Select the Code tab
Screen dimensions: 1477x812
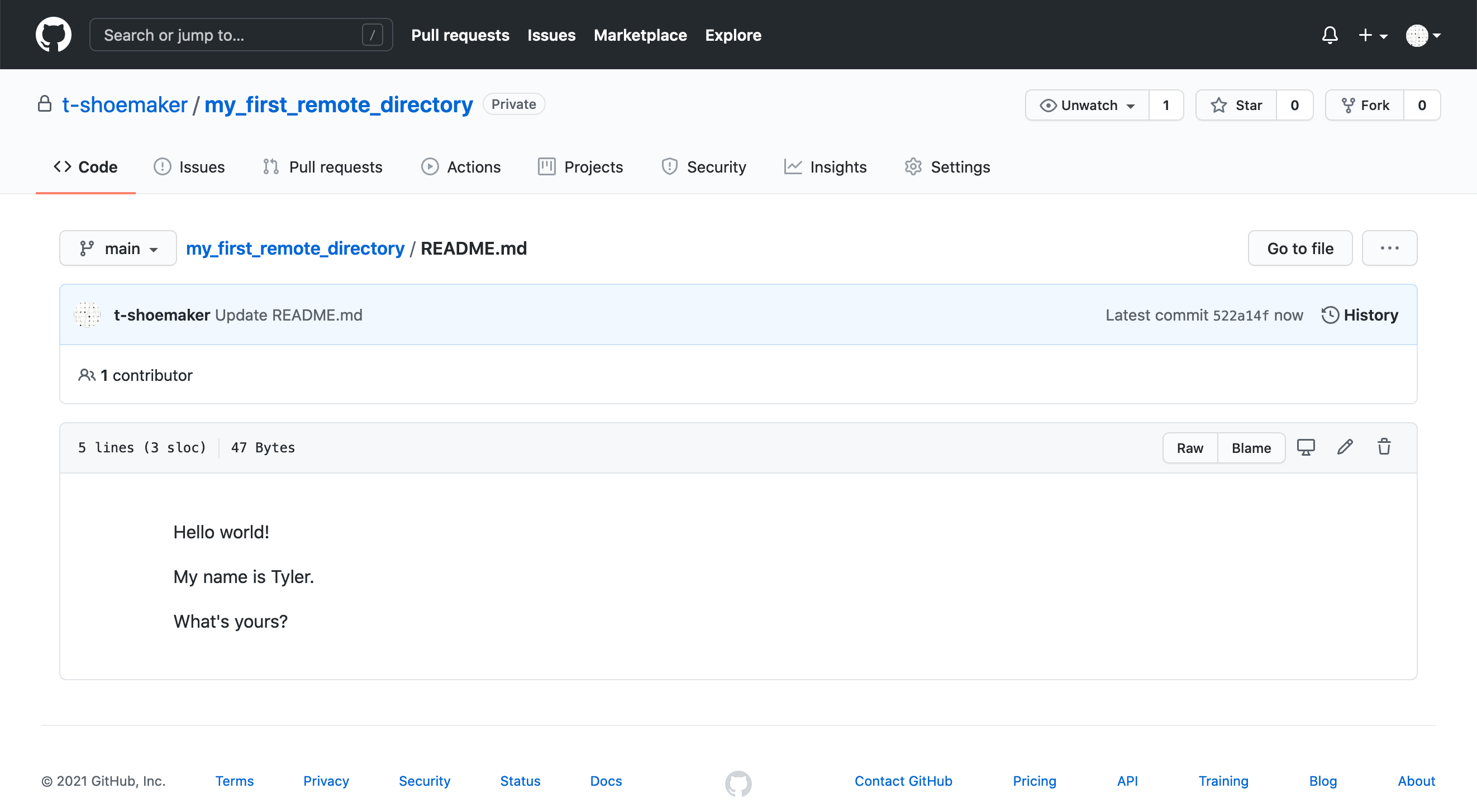tap(85, 167)
